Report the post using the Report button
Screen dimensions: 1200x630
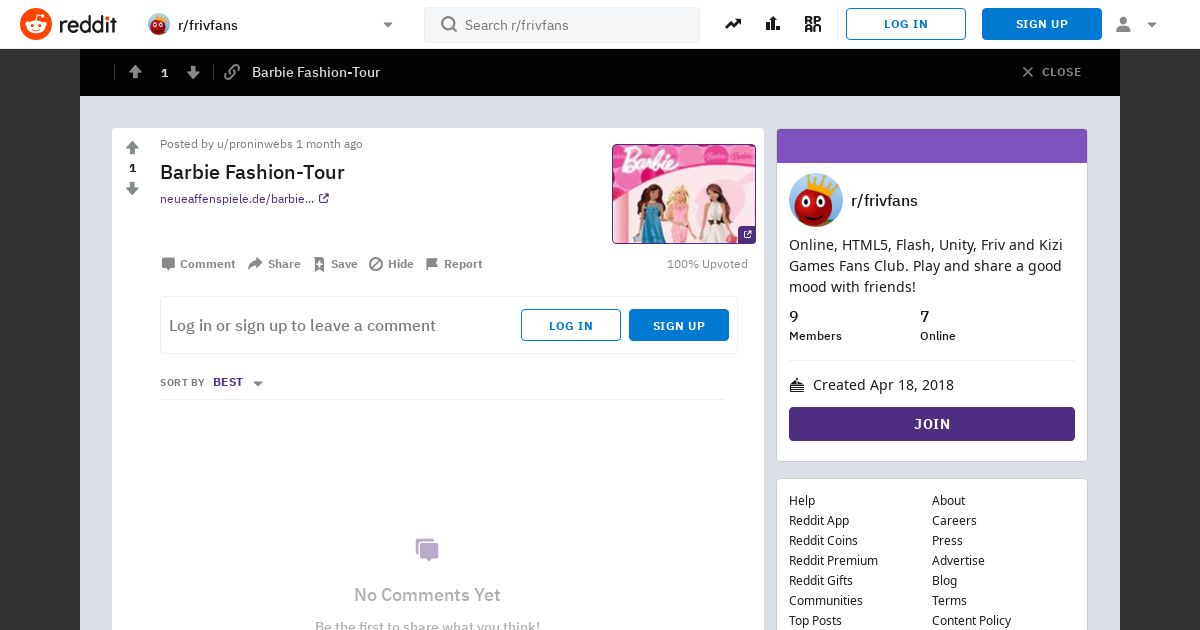[454, 264]
